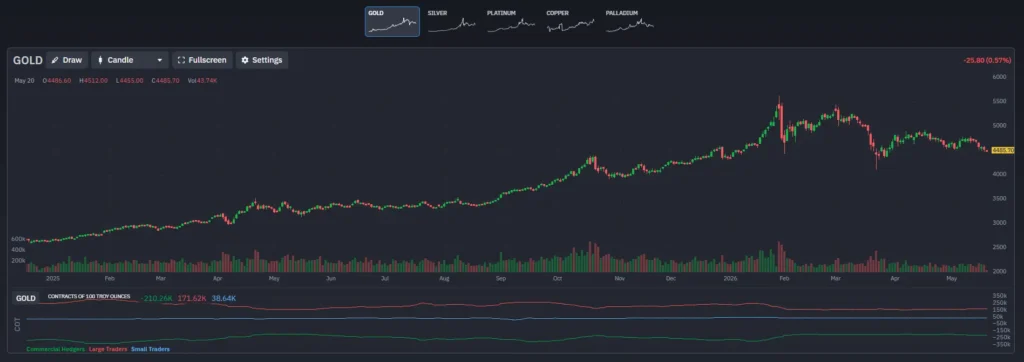Click the 3000 price axis label
The height and width of the screenshot is (362, 1024).
point(999,223)
